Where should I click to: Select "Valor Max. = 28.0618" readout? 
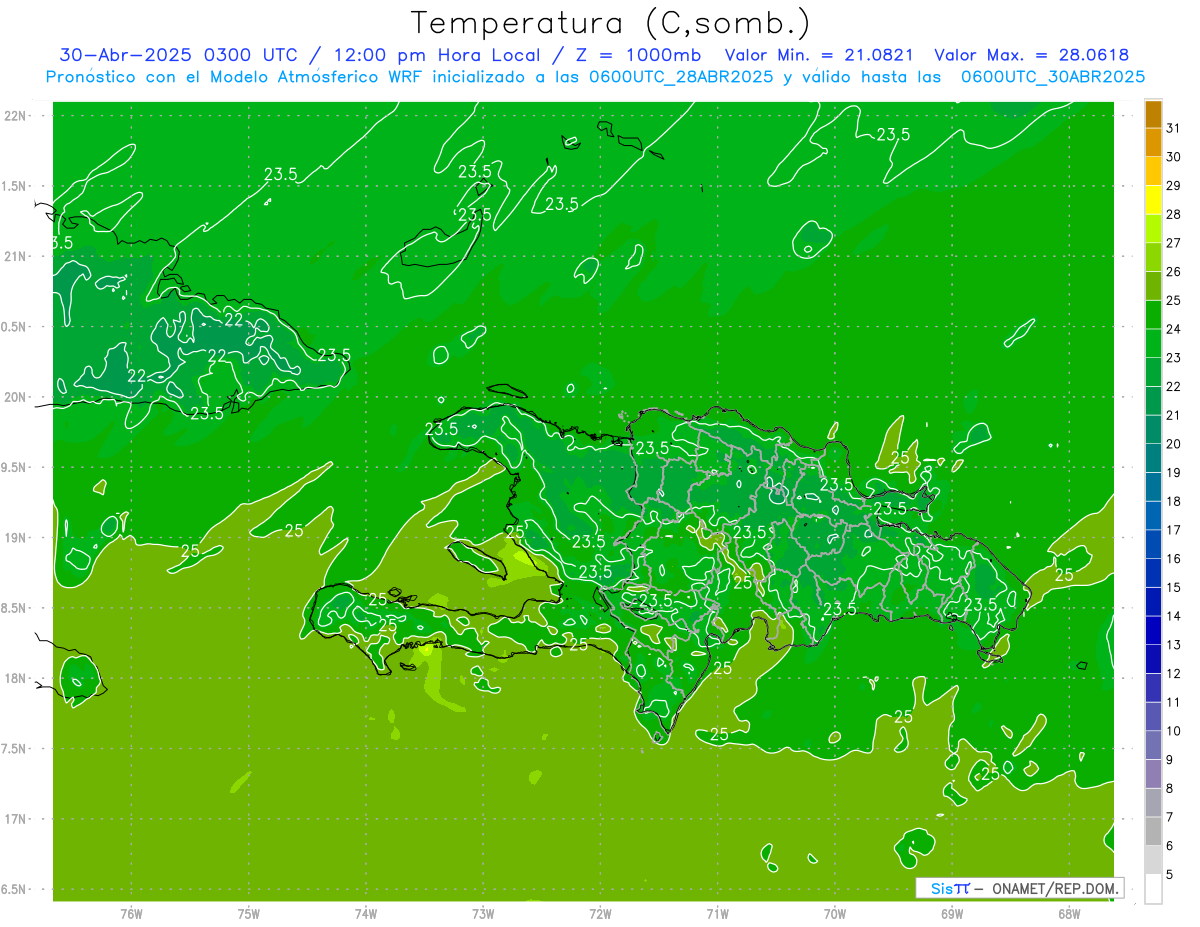[1031, 55]
